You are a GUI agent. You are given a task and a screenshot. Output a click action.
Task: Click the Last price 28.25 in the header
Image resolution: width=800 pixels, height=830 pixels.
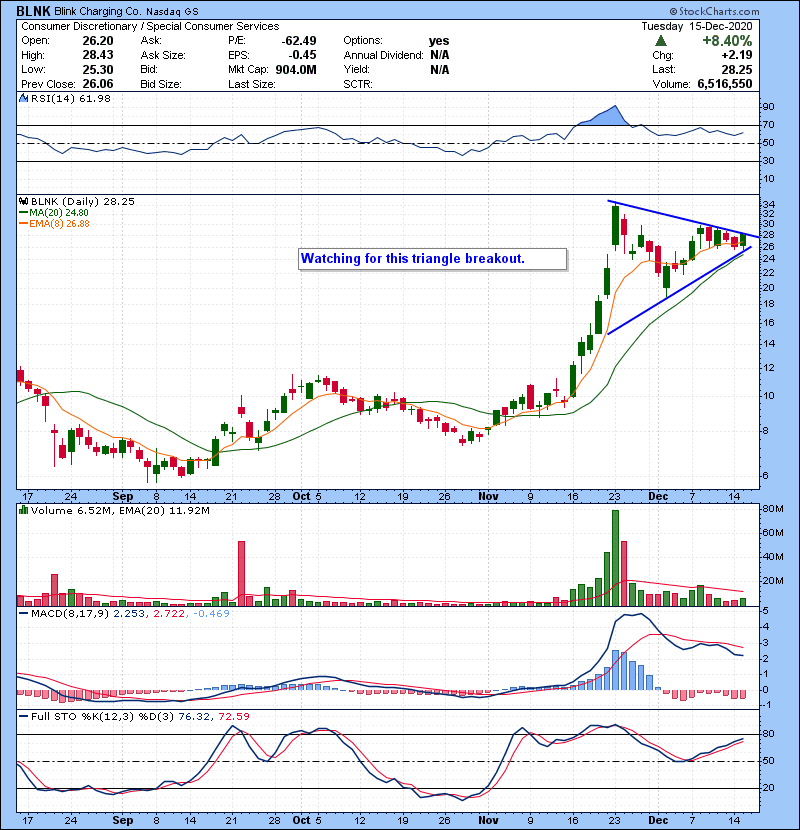(737, 69)
